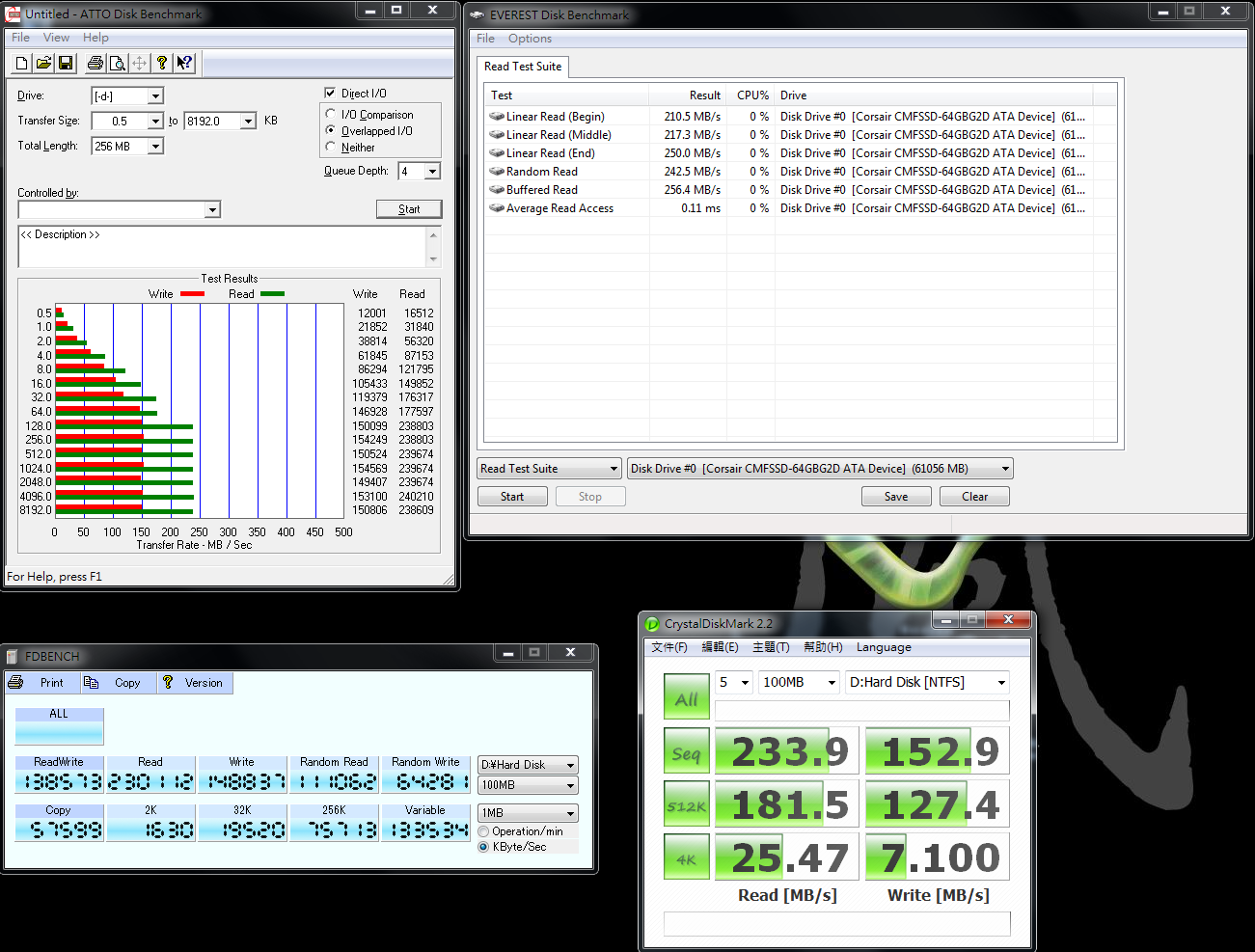Click Description box scroll down arrow
Image resolution: width=1255 pixels, height=952 pixels.
pos(433,258)
